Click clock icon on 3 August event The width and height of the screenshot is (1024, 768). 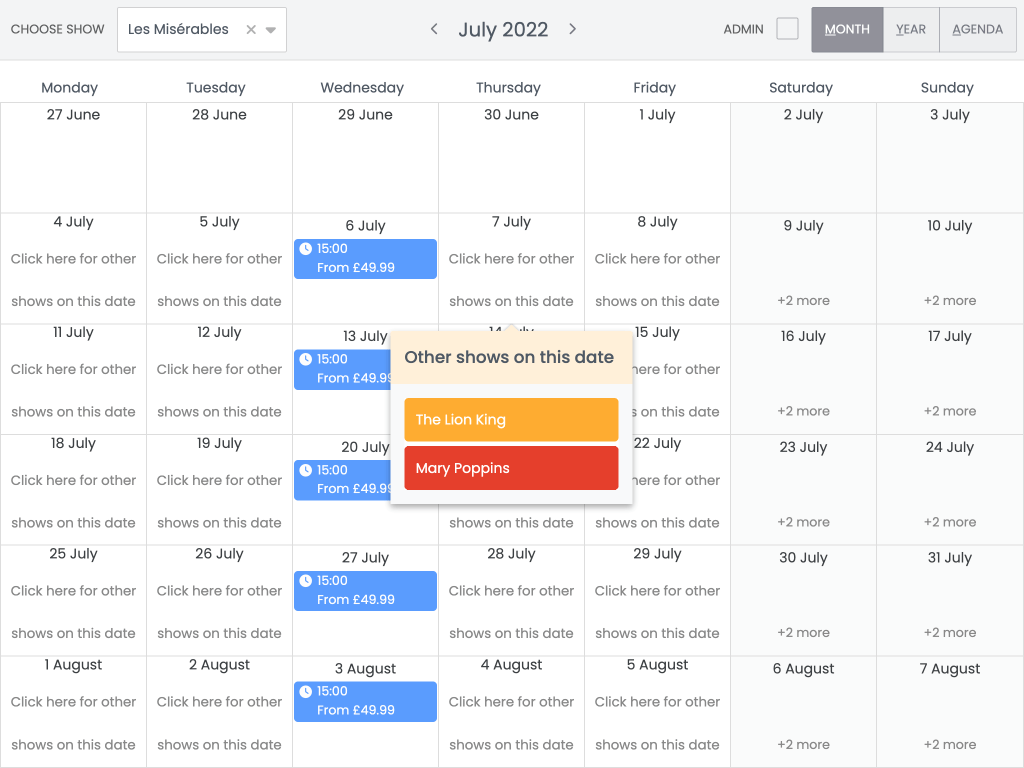306,691
